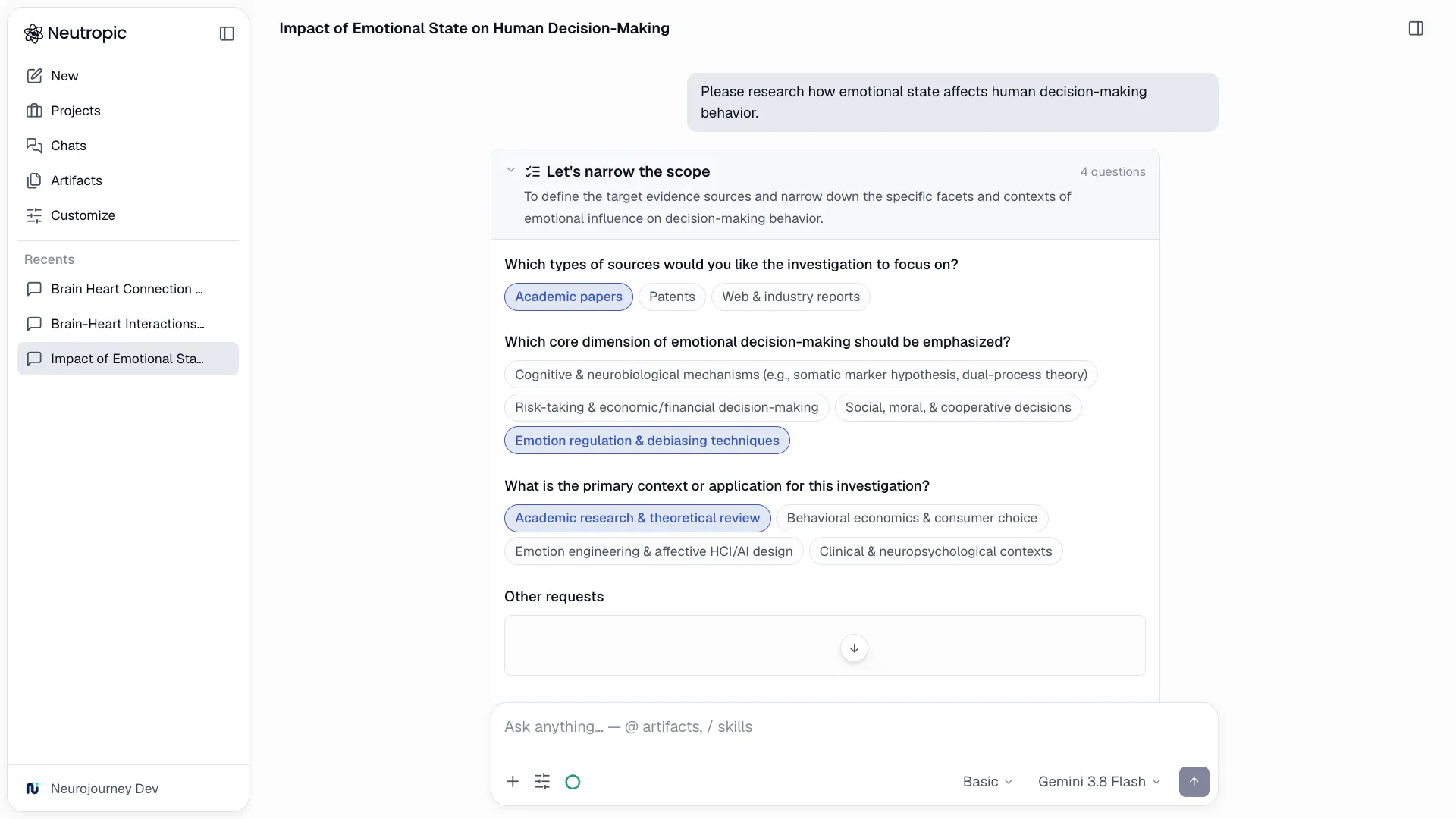Click the Neutropic atom logo icon

pos(33,33)
